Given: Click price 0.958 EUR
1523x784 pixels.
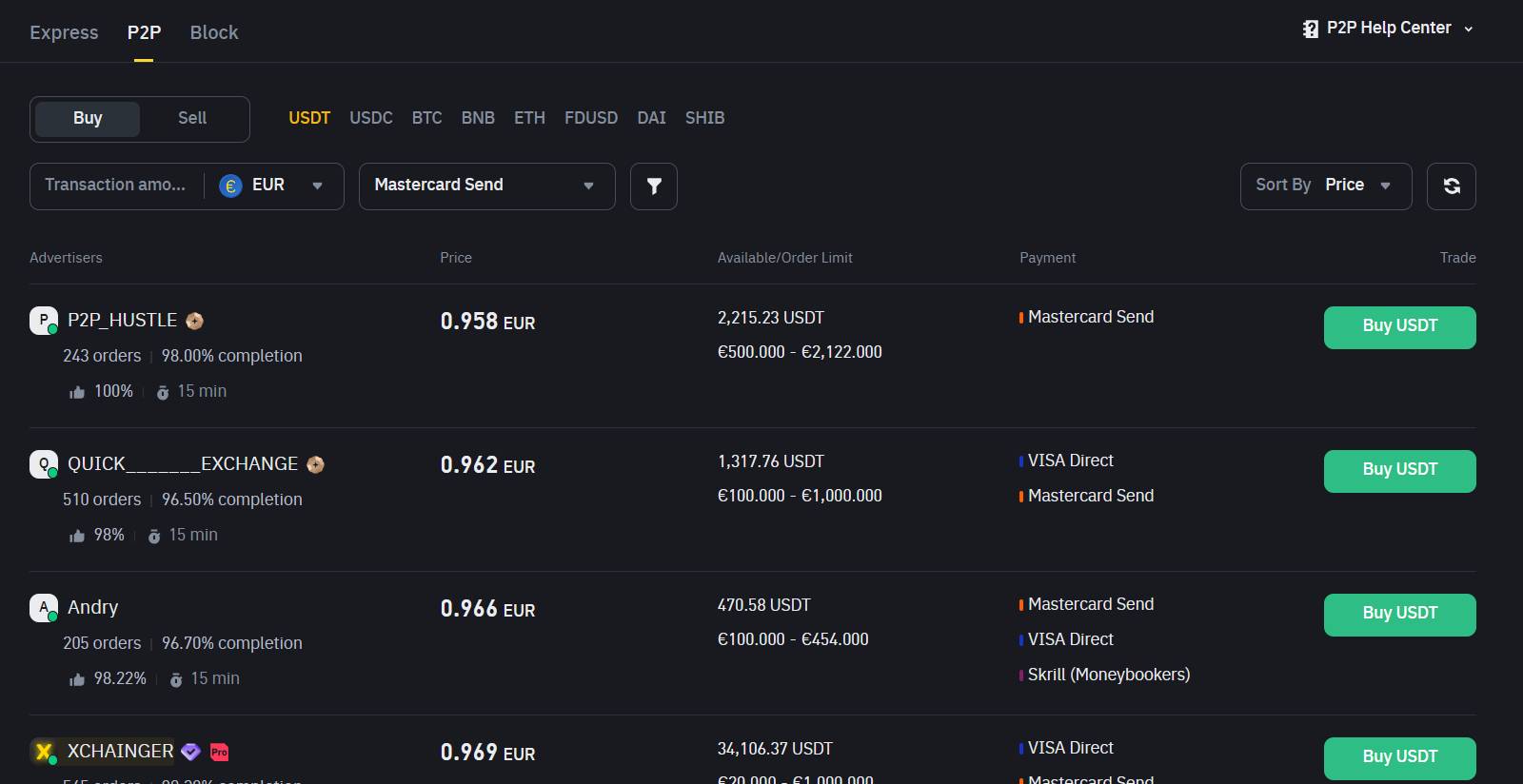Looking at the screenshot, I should pos(487,322).
